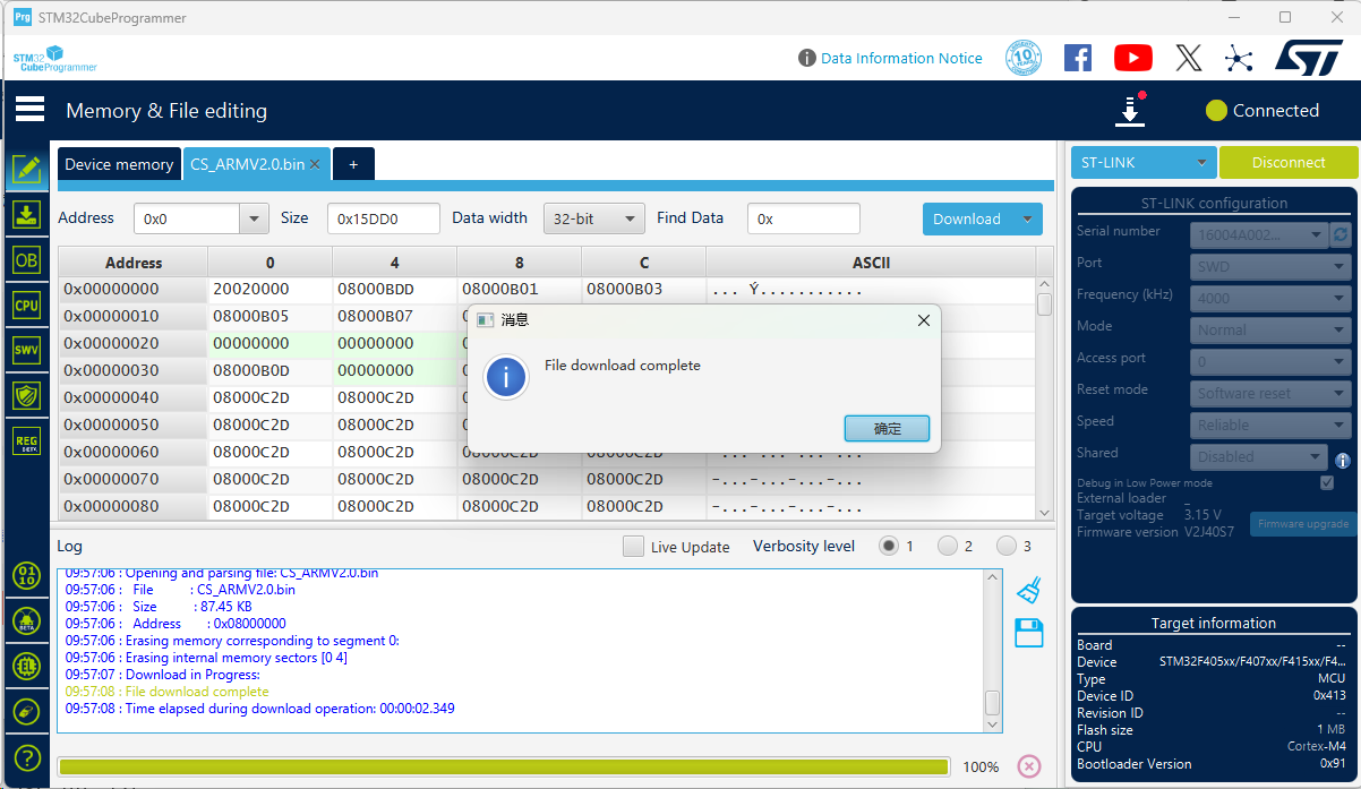Open the SWV viewer icon

26,350
